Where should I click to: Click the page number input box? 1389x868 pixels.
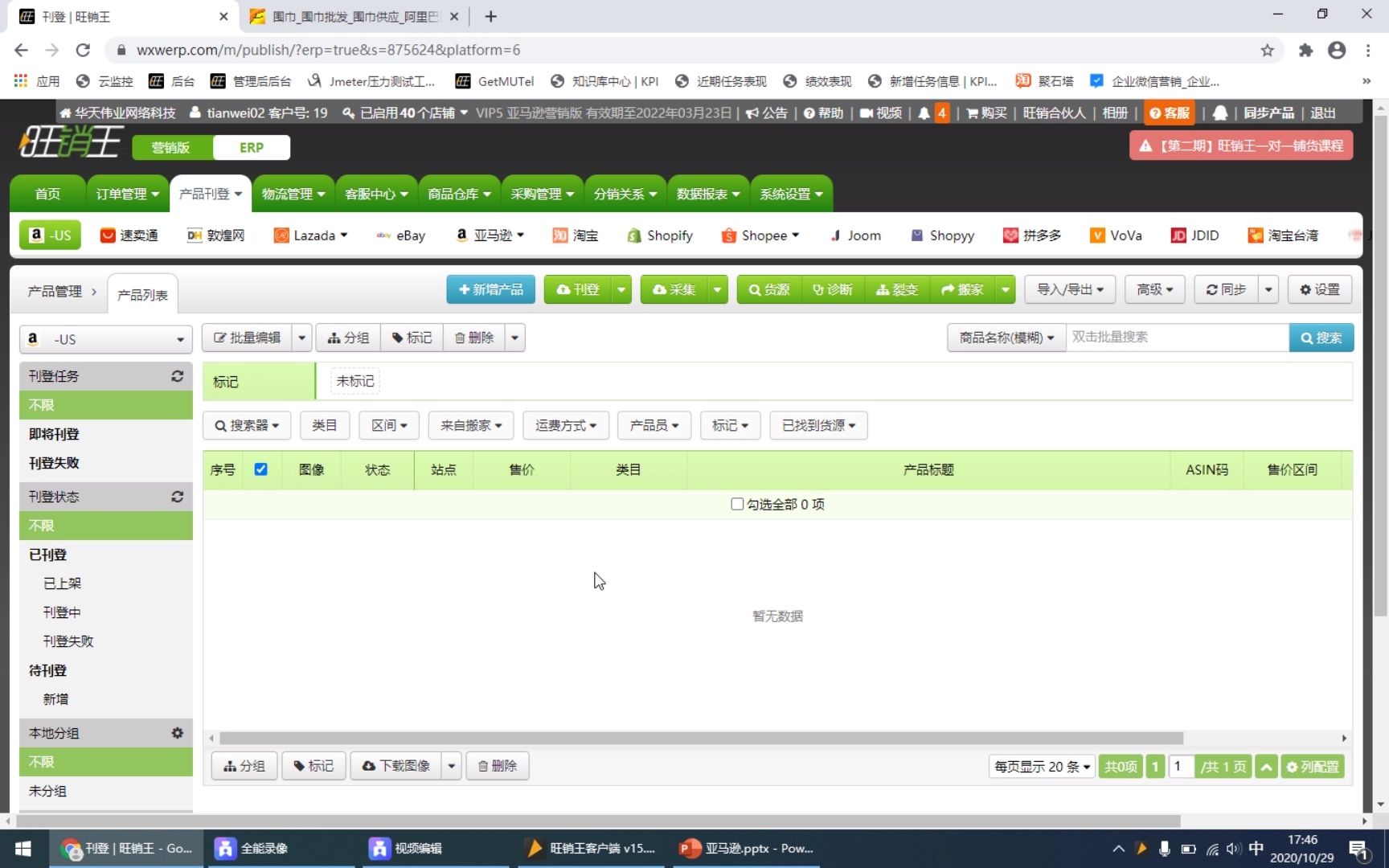click(x=1181, y=767)
